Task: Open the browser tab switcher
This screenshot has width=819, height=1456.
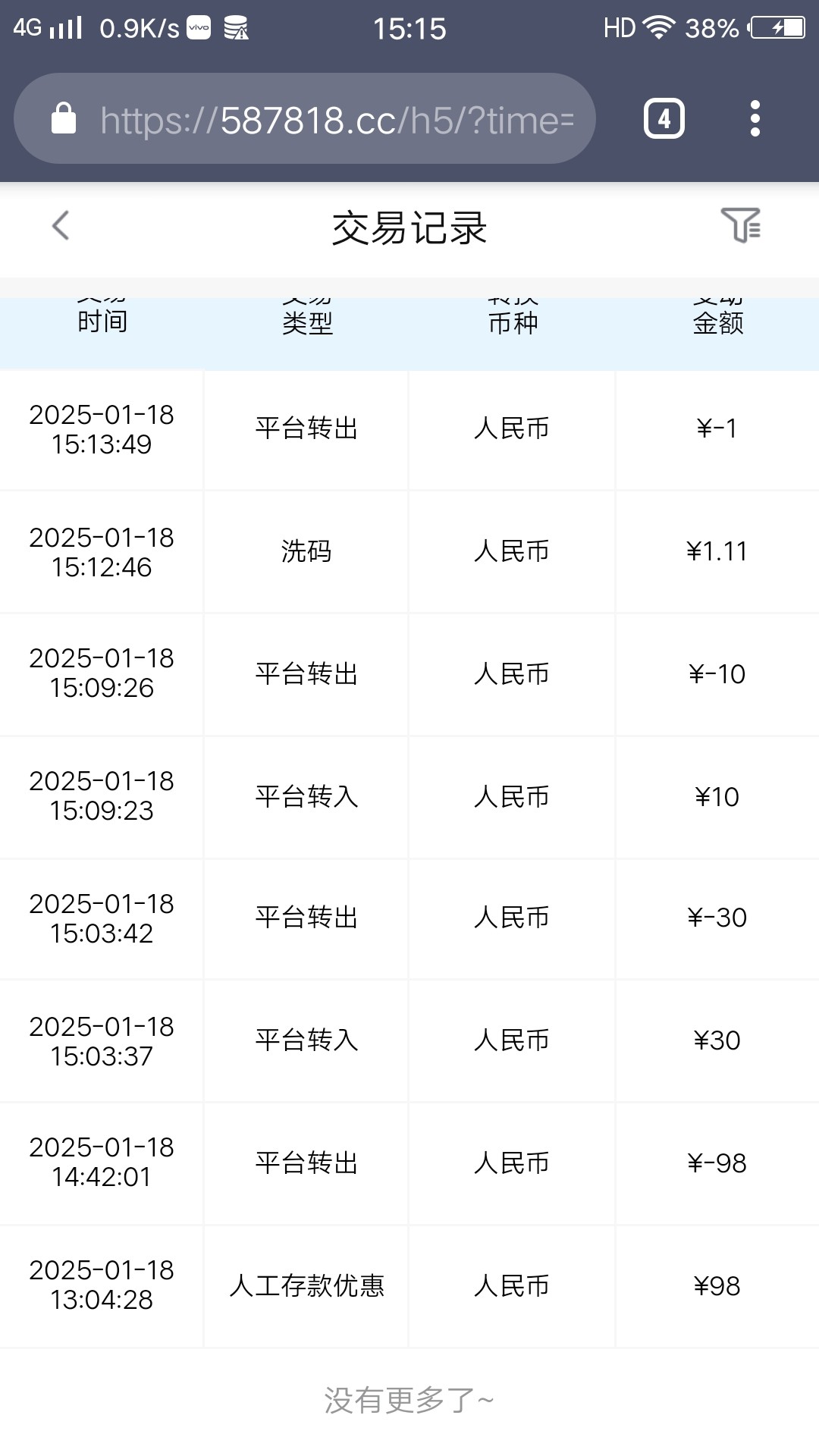Action: [664, 119]
